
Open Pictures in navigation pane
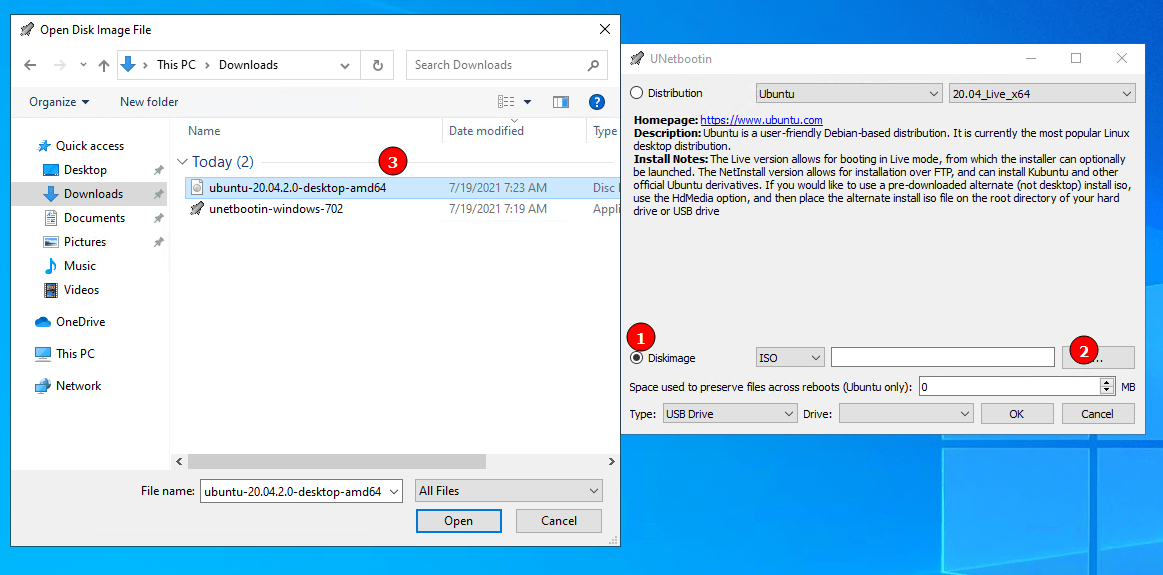pyautogui.click(x=85, y=242)
